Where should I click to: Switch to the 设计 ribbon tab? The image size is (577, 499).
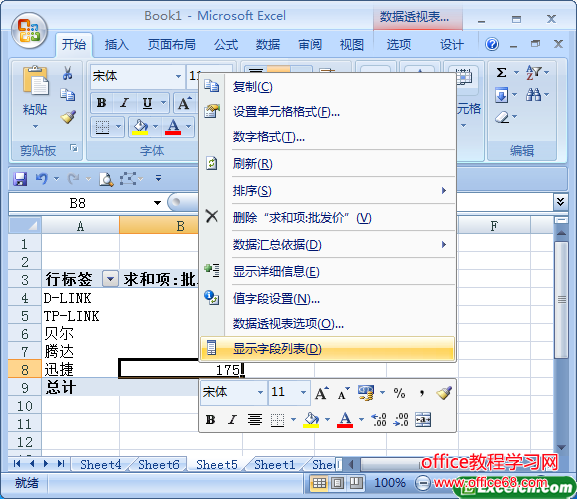pos(452,45)
